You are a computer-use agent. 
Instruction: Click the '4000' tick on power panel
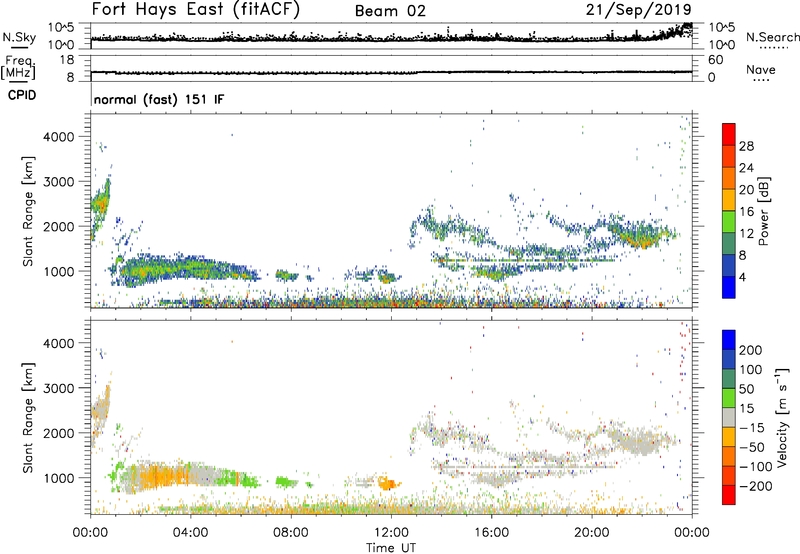tap(59, 137)
